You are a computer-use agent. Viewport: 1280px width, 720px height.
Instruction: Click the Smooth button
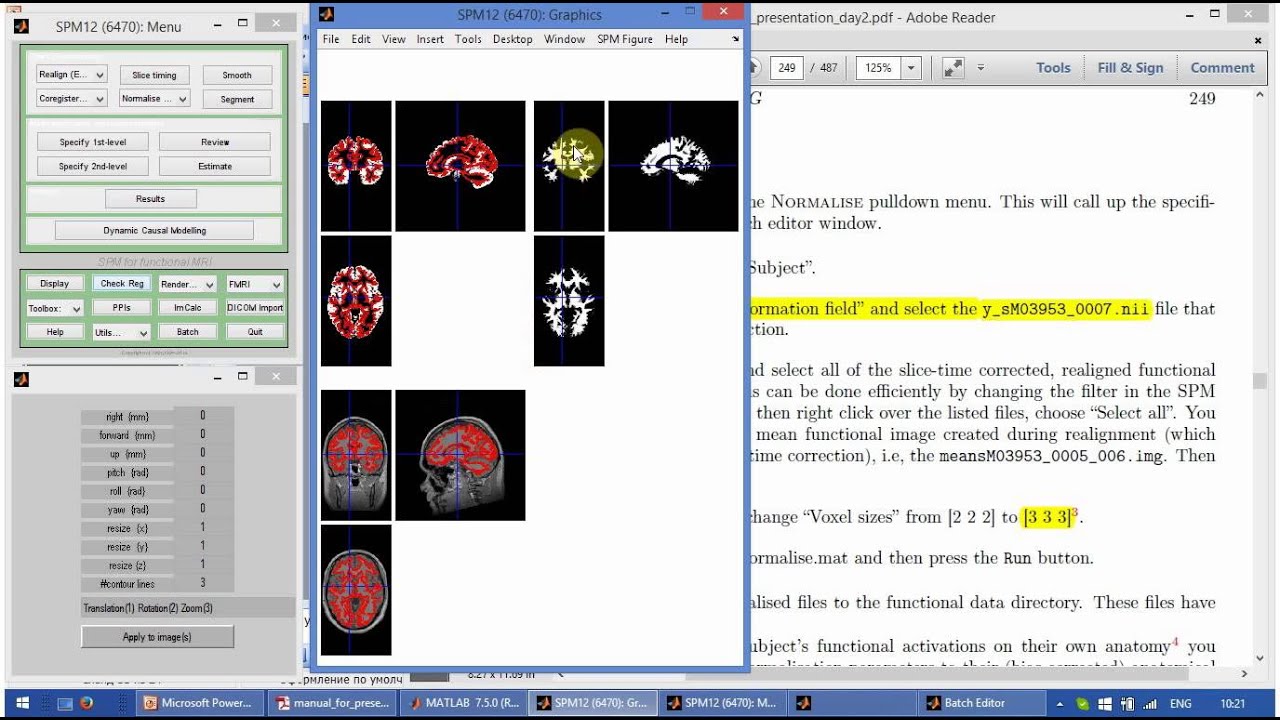tap(237, 75)
